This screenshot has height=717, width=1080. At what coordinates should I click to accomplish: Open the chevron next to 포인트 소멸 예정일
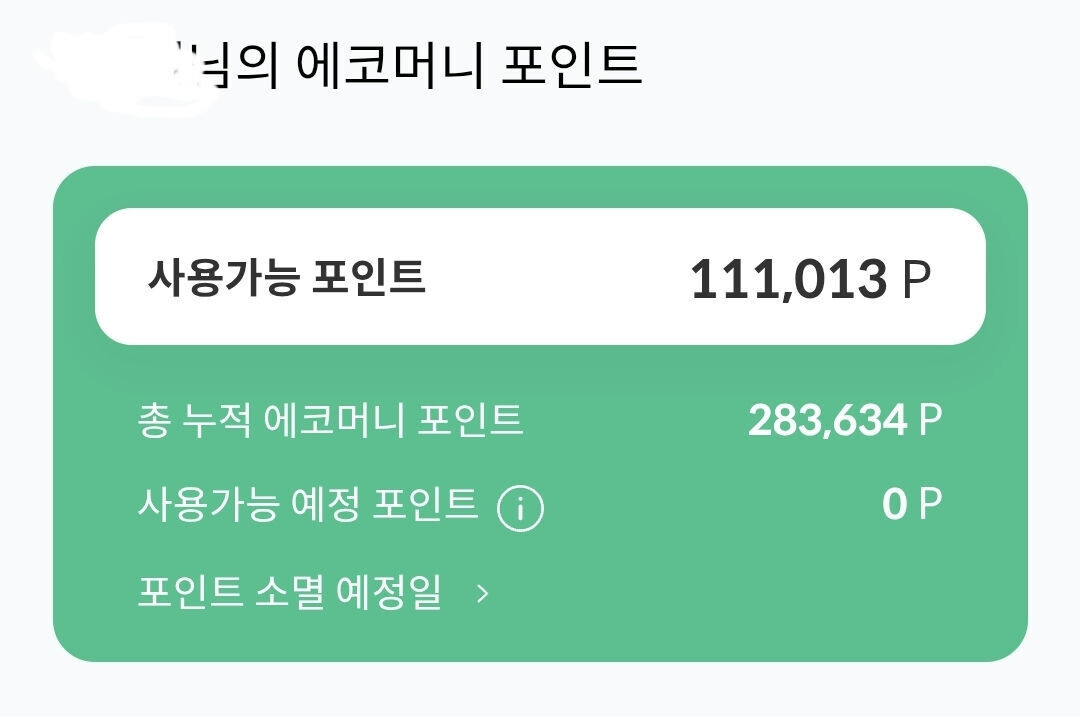(483, 593)
